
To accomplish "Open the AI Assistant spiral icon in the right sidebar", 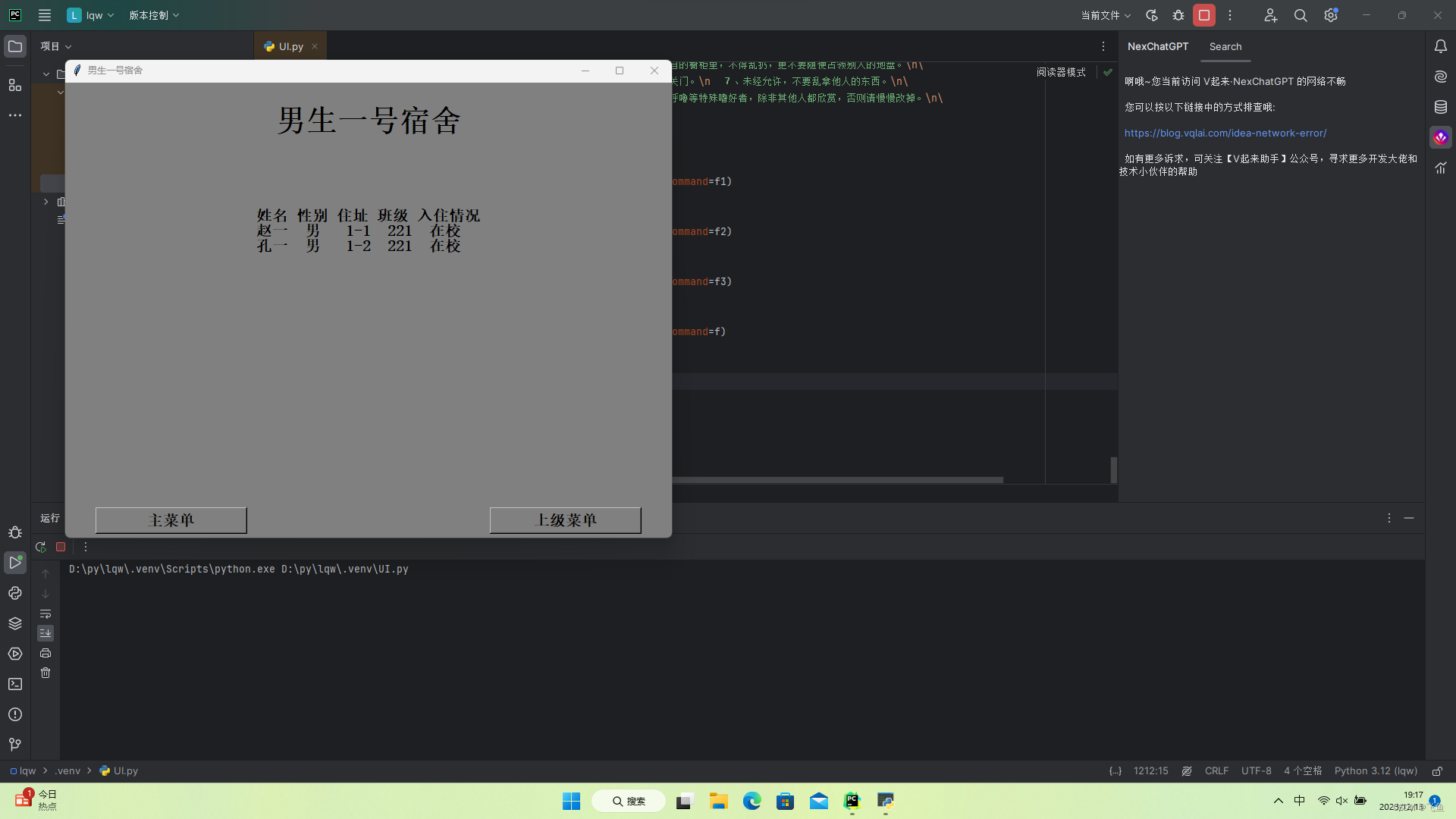I will point(1441,77).
